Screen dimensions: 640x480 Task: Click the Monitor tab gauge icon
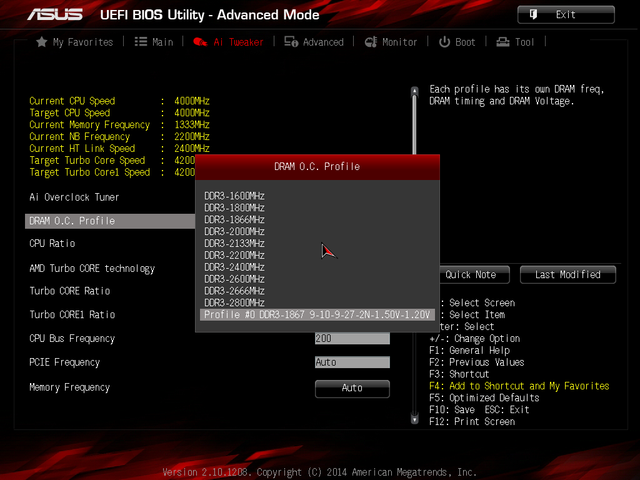(x=371, y=42)
